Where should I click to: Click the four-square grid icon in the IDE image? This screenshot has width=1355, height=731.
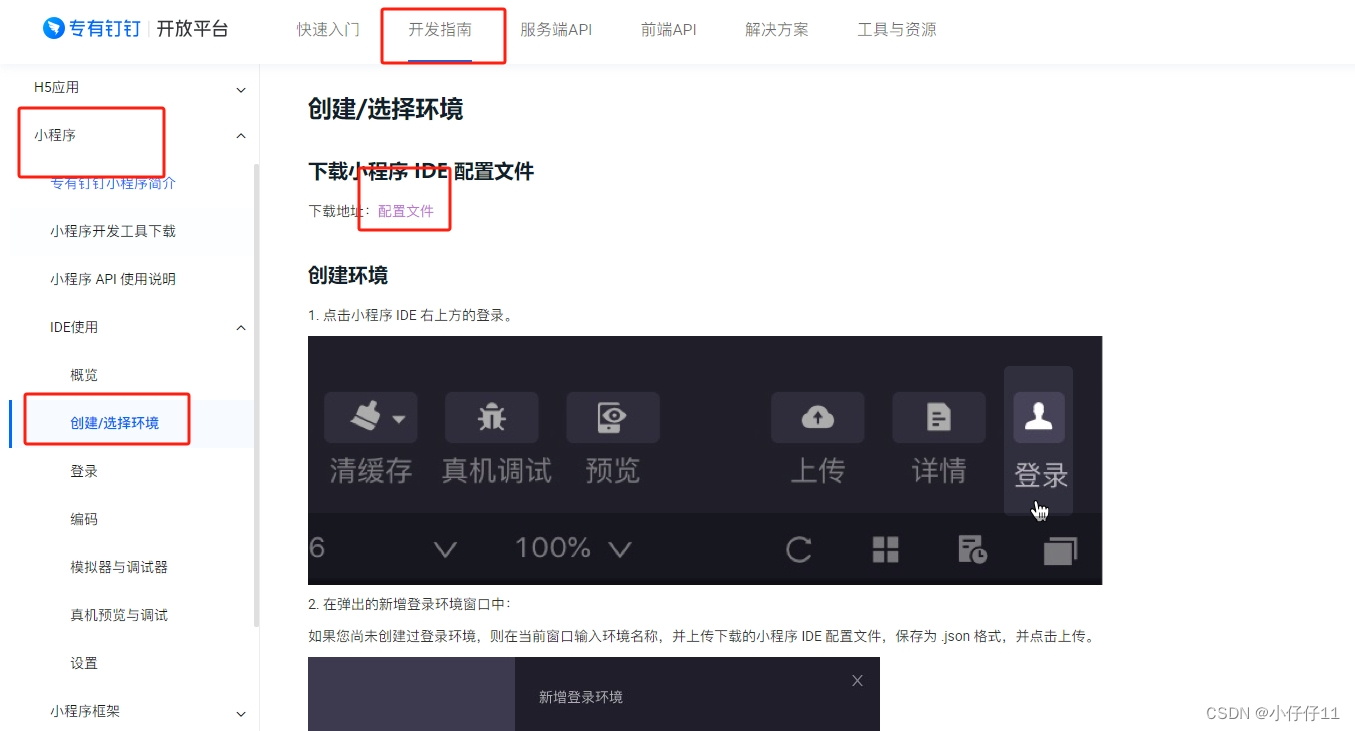(885, 549)
